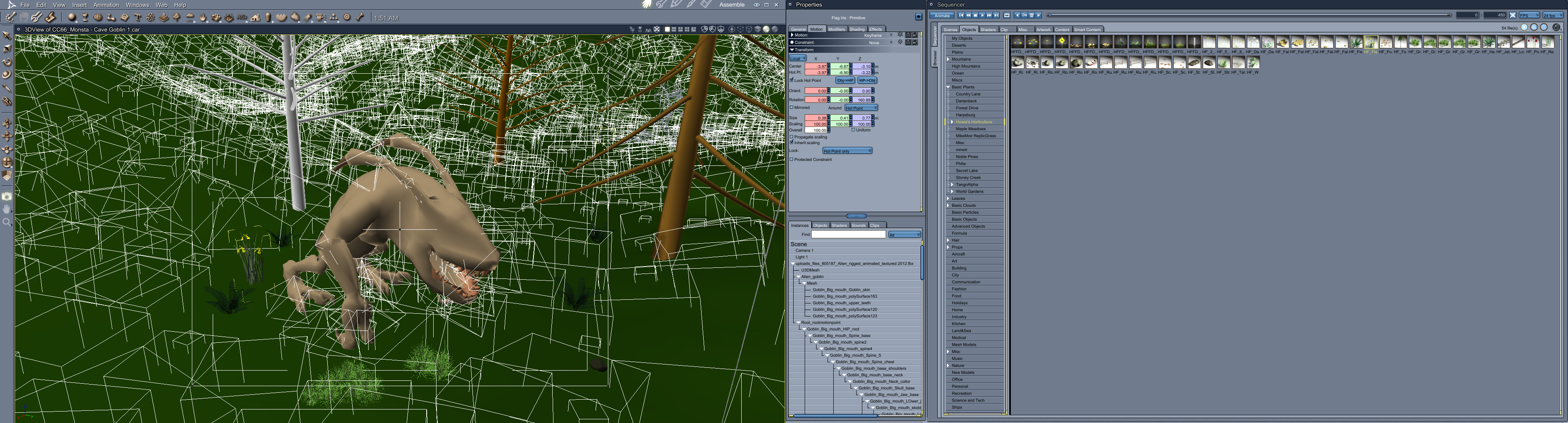This screenshot has height=423, width=1568.
Task: Open the Lock 'Hot Point only' dropdown
Action: pos(847,151)
